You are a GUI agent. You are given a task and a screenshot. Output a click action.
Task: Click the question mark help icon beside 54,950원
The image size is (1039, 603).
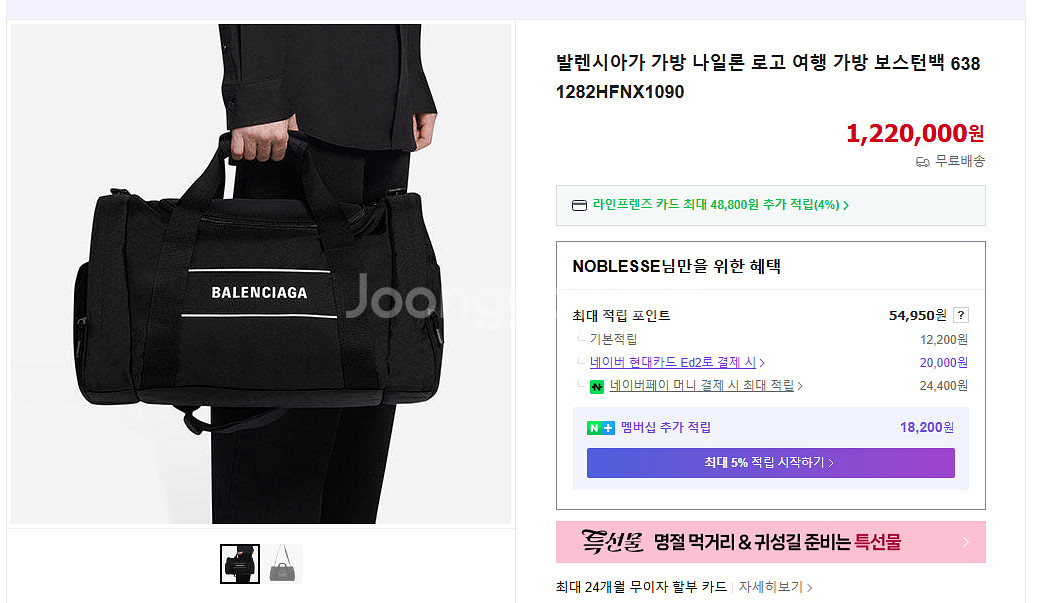[x=960, y=315]
